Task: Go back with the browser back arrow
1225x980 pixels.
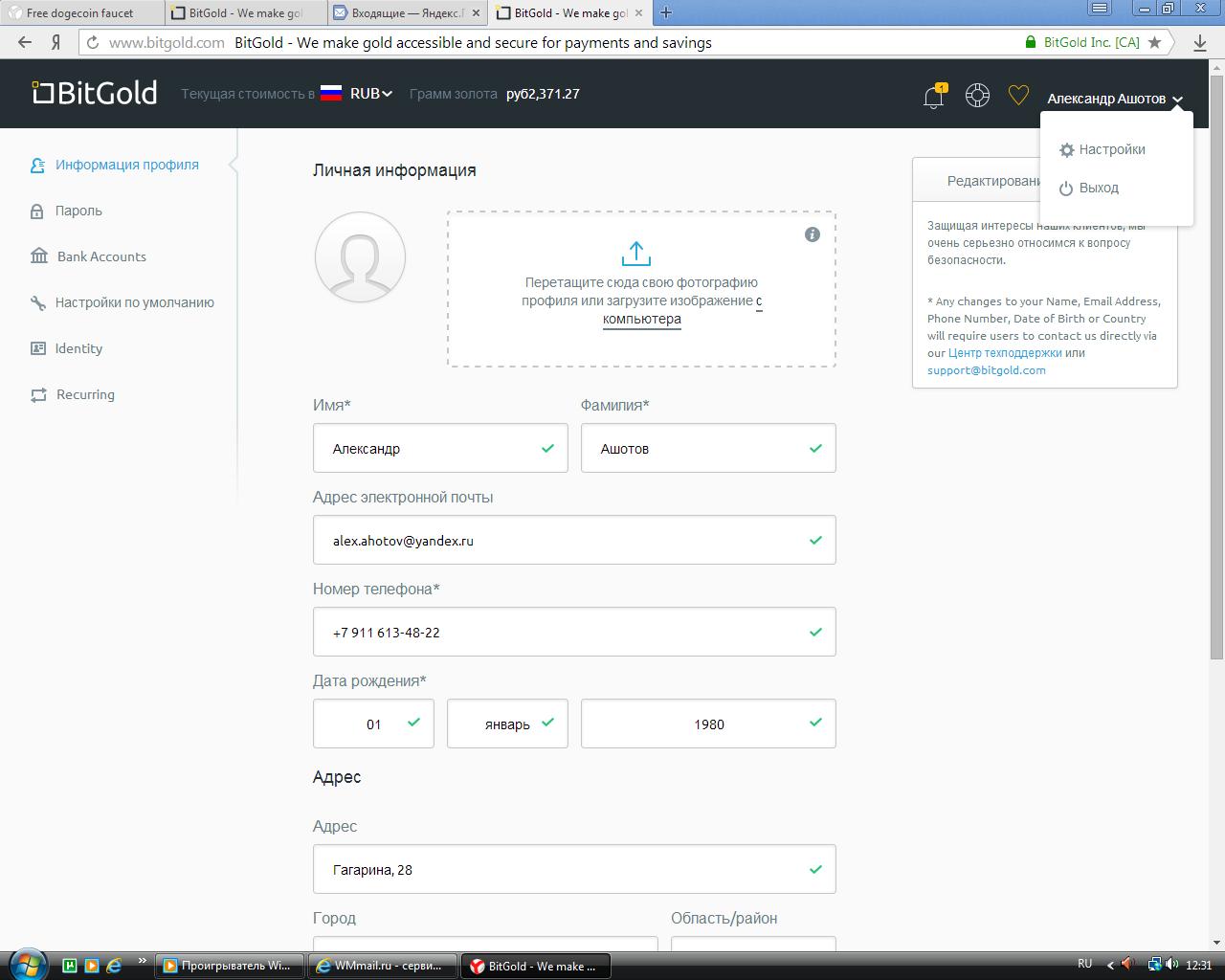Action: (x=25, y=42)
